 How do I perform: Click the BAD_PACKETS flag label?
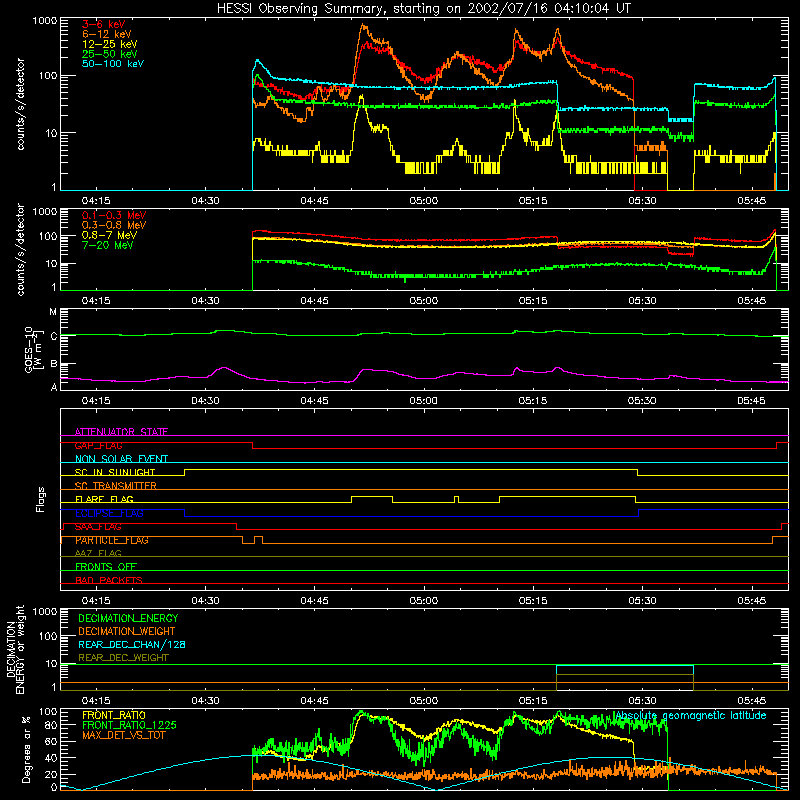pos(109,580)
